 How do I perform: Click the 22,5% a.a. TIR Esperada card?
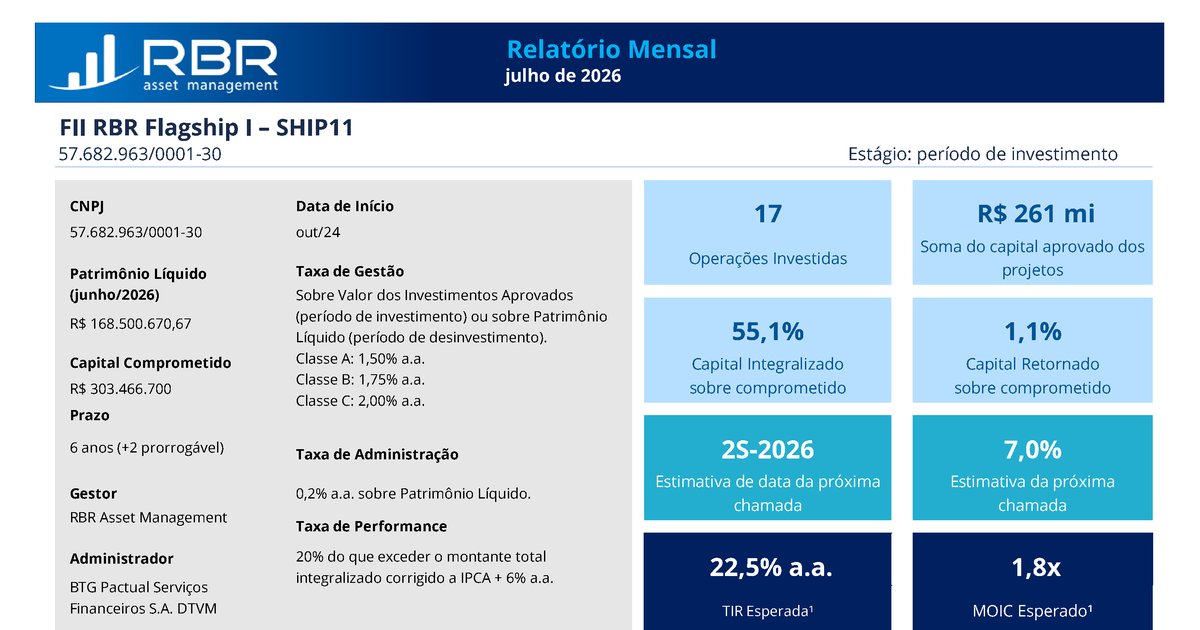(767, 581)
